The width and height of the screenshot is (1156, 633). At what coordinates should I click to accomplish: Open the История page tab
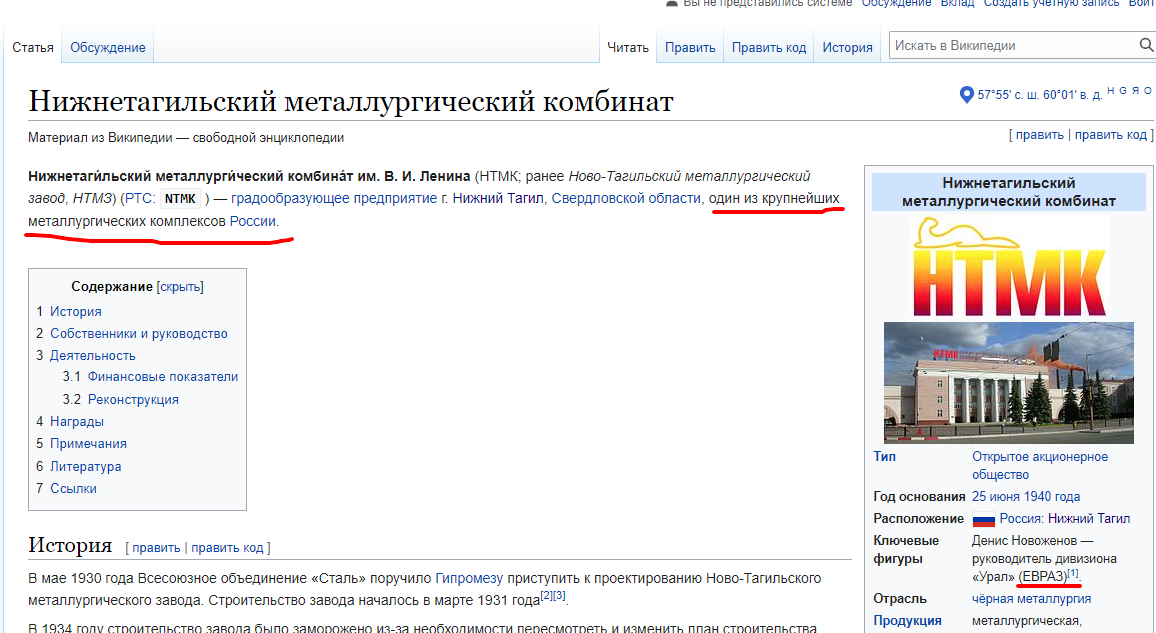(x=847, y=47)
